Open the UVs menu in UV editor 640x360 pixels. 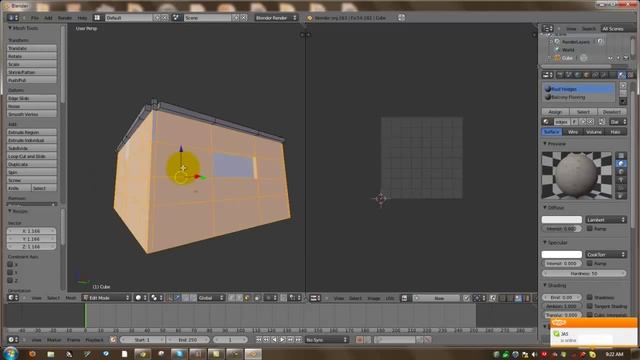point(390,298)
